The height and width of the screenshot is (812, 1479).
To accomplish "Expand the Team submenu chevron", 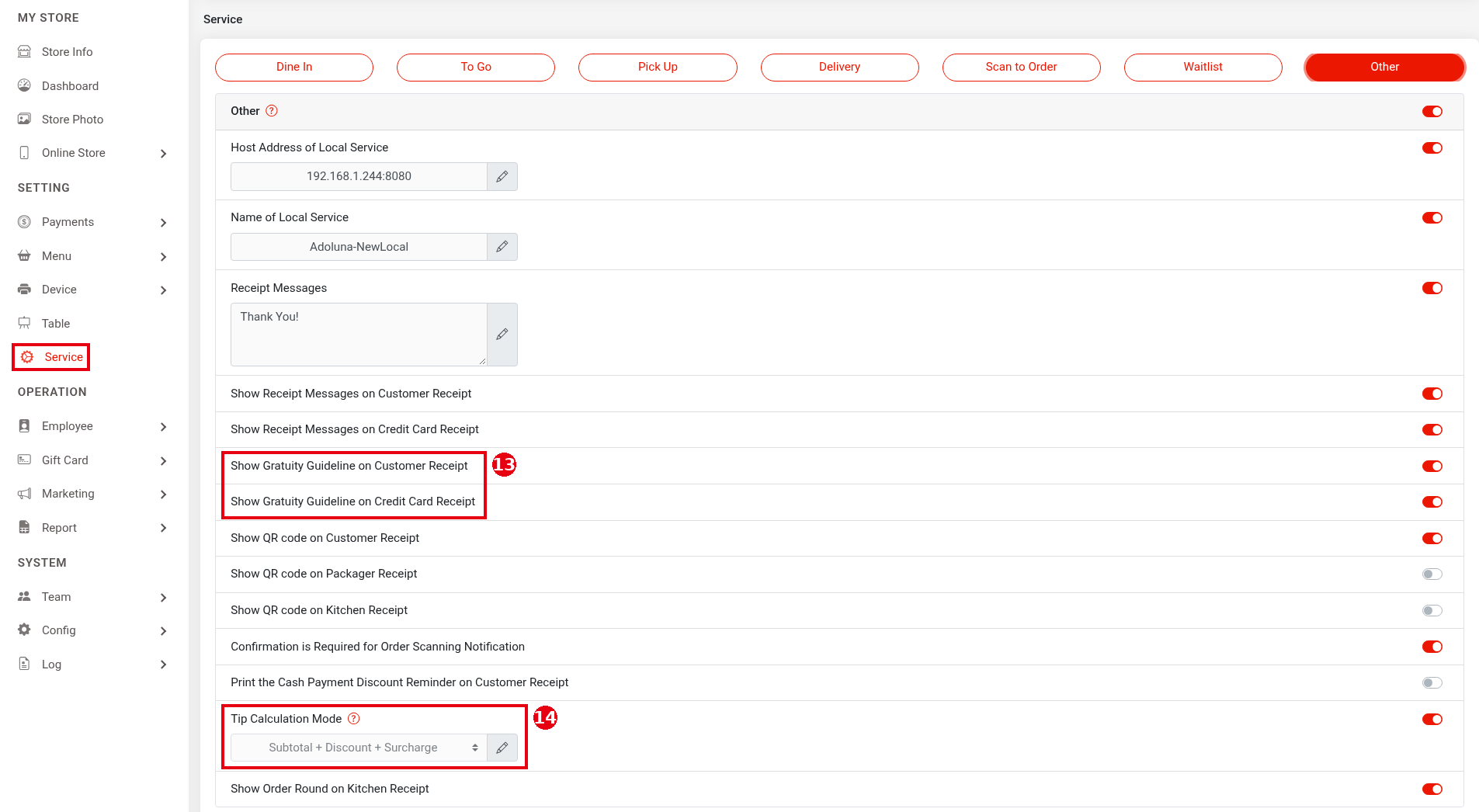I will [x=163, y=598].
